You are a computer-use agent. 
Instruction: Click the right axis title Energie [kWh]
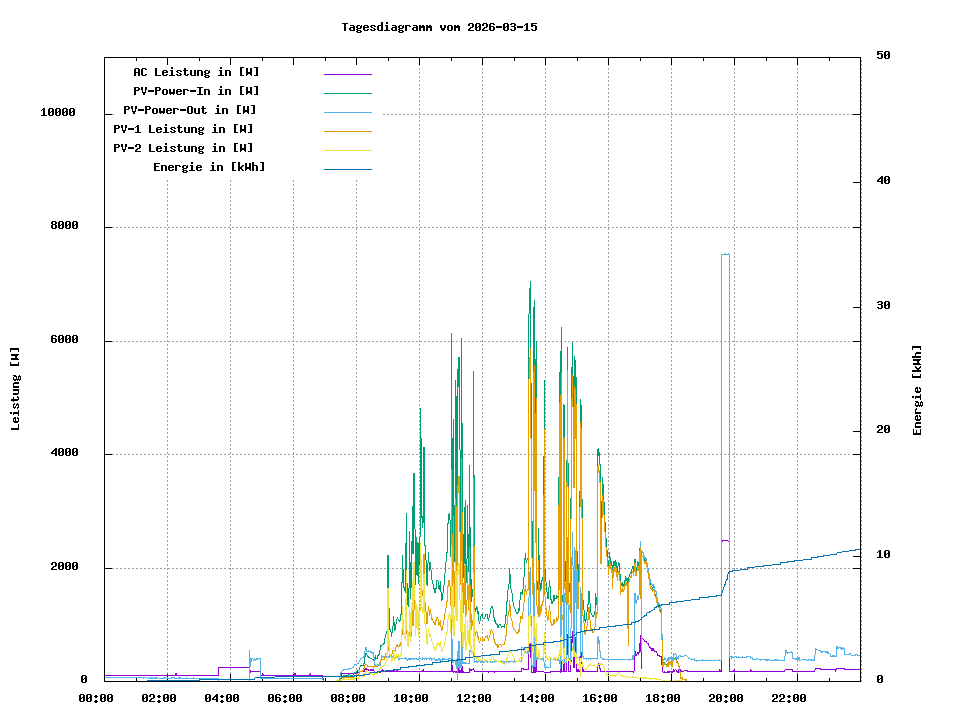[917, 390]
